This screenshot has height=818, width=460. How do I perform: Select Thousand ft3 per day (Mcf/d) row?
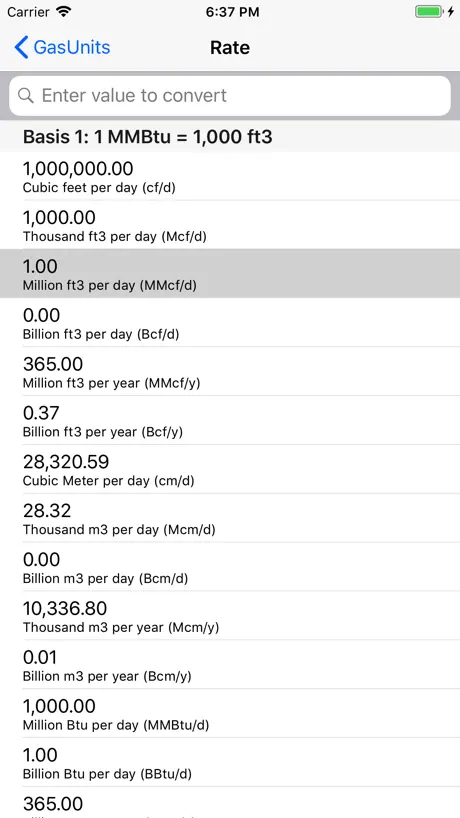[230, 225]
